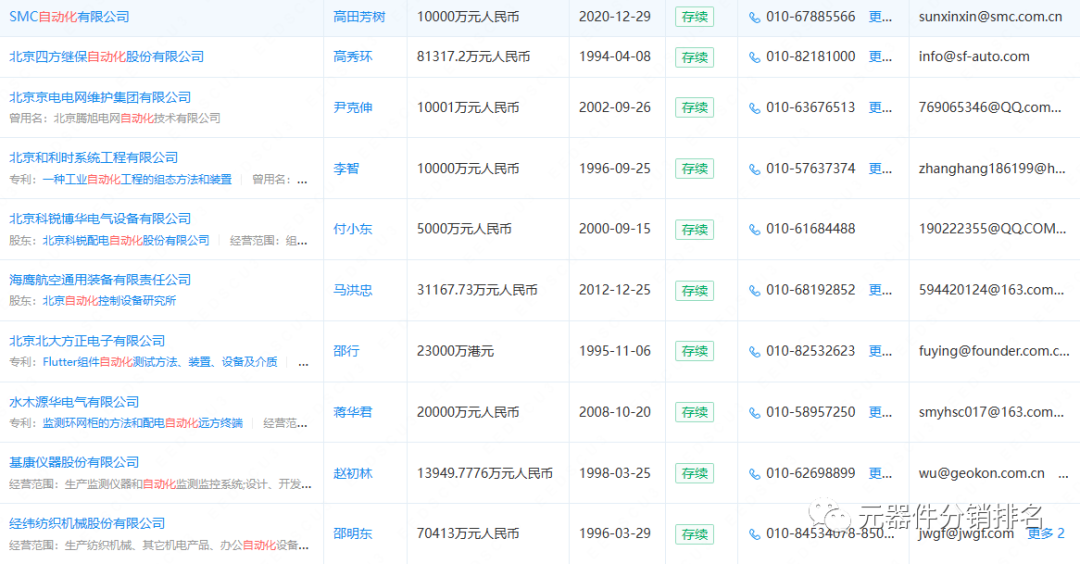
Task: Open 北京四方继保自动化股份有限公司 link
Action: coord(107,56)
